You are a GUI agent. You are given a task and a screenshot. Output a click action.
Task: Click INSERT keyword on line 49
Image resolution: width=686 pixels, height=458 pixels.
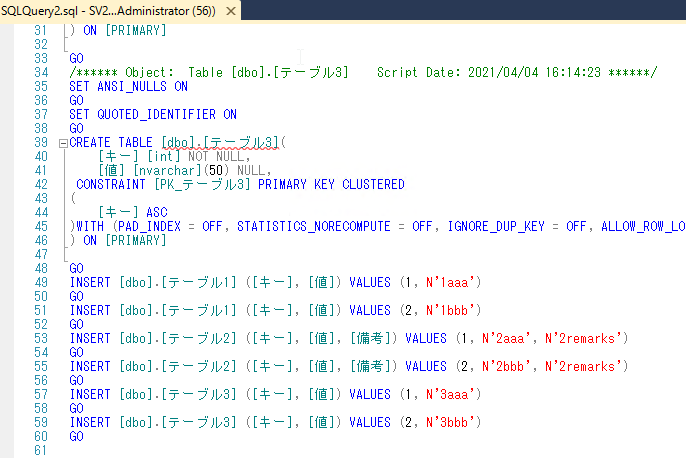tap(90, 282)
